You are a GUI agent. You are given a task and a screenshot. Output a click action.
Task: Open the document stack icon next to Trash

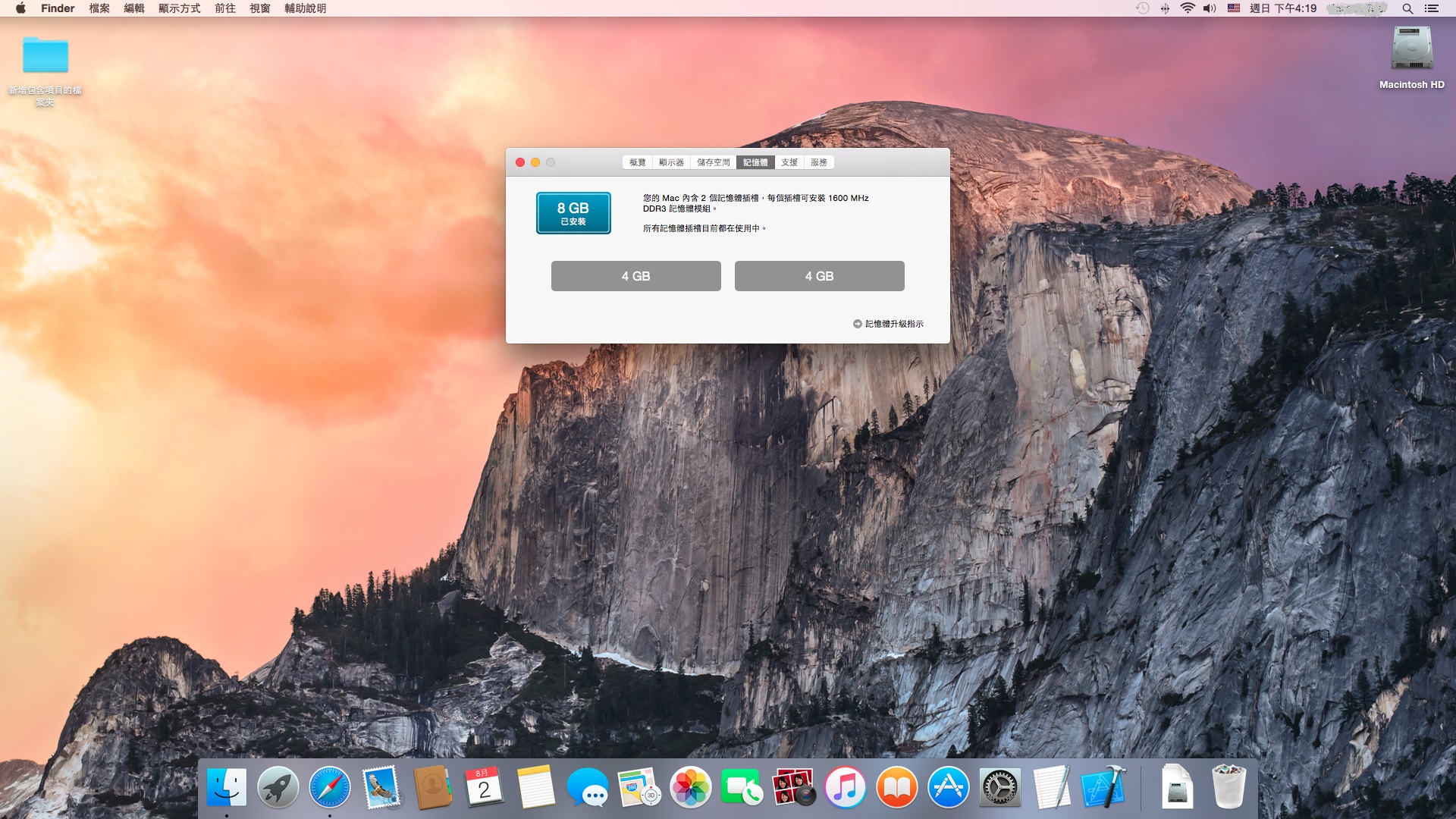[1177, 787]
